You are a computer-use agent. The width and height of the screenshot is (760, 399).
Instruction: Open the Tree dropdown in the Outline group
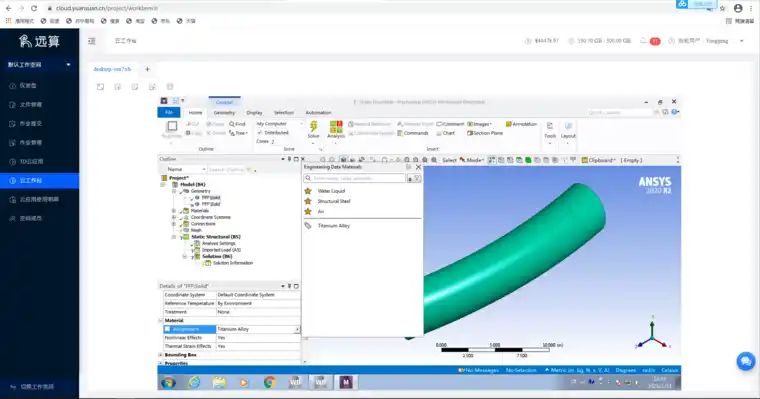pyautogui.click(x=238, y=133)
